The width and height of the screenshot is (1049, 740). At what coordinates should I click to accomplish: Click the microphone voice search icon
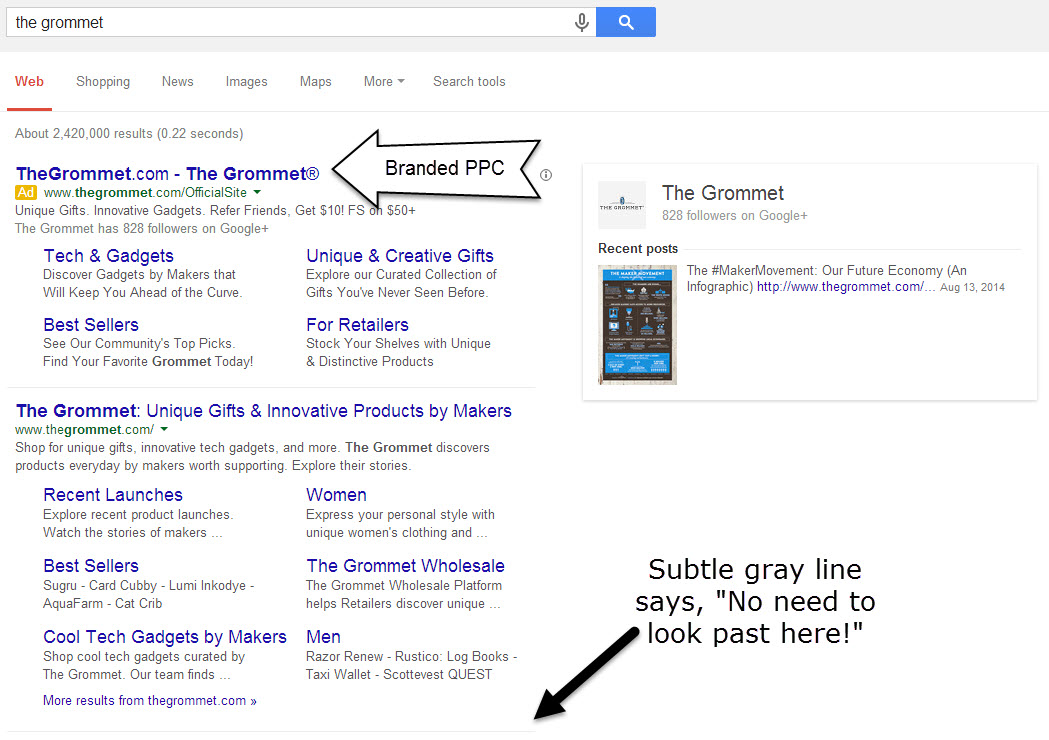[x=581, y=22]
